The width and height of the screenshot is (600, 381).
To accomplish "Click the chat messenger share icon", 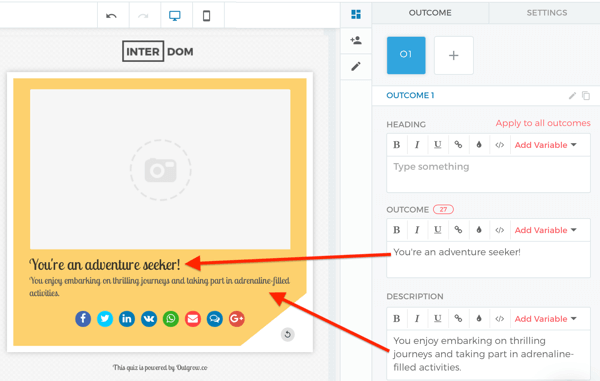I will (215, 319).
